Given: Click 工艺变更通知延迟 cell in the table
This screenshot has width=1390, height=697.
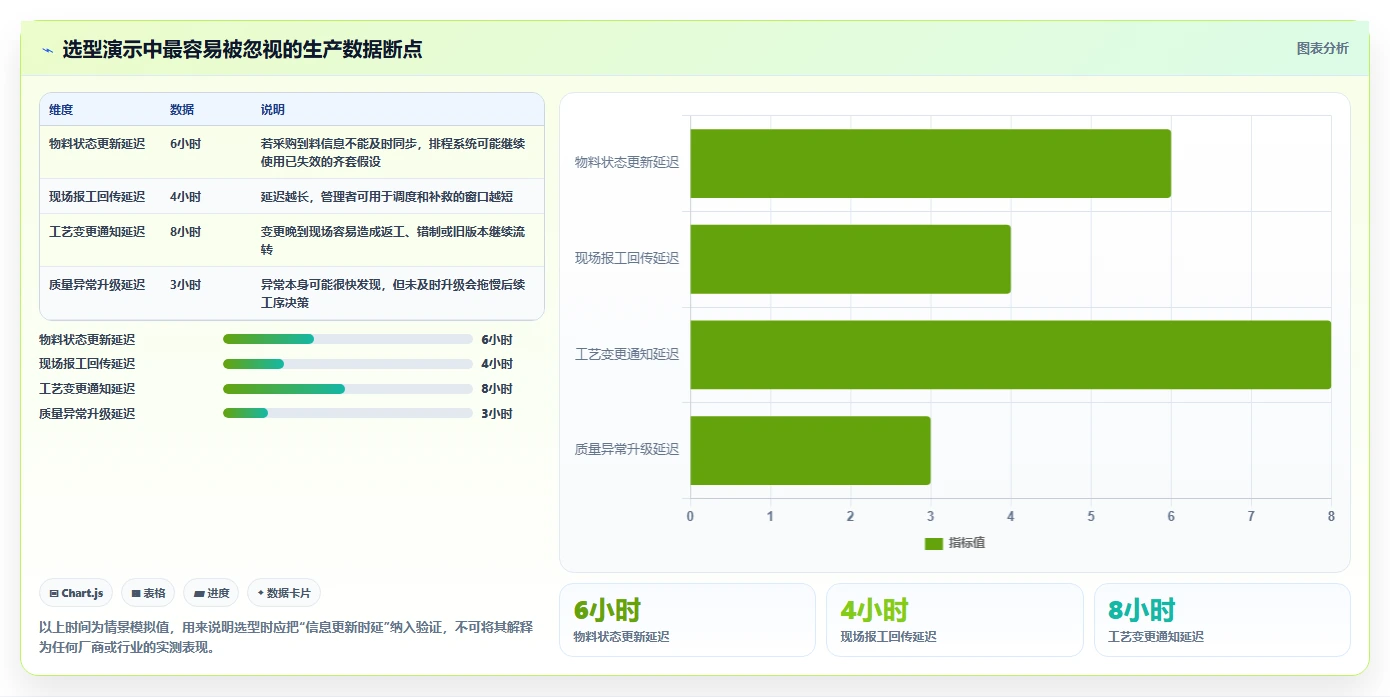Looking at the screenshot, I should click(97, 232).
